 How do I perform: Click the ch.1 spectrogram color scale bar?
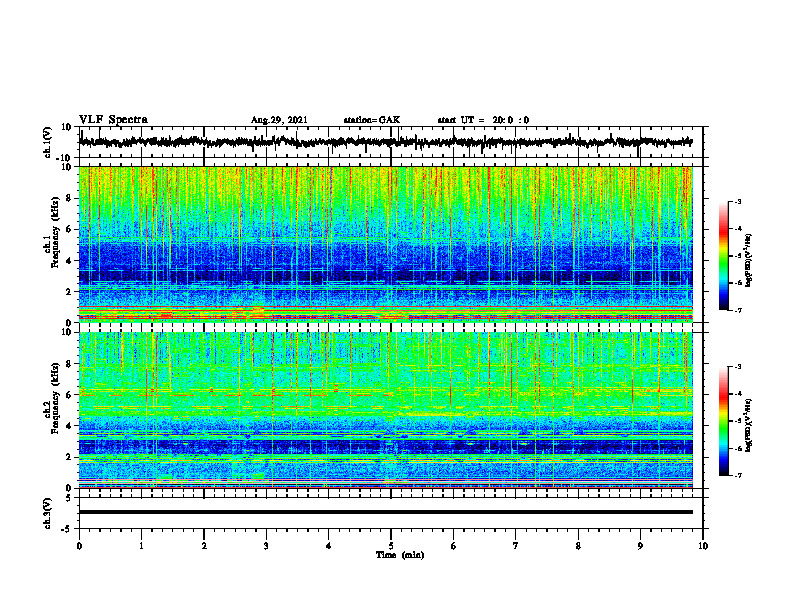click(x=723, y=256)
